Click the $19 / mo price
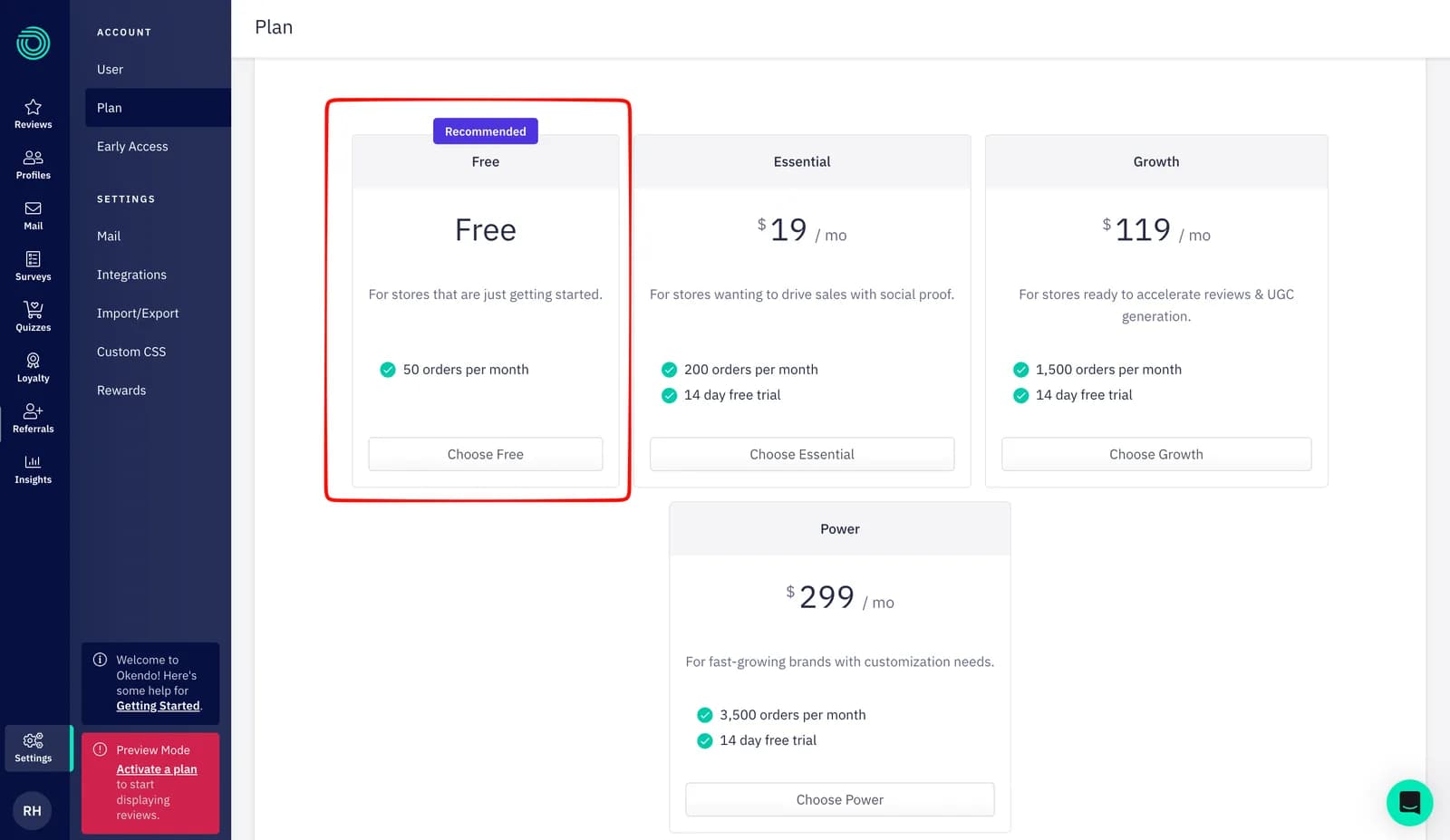This screenshot has width=1450, height=840. point(802,230)
